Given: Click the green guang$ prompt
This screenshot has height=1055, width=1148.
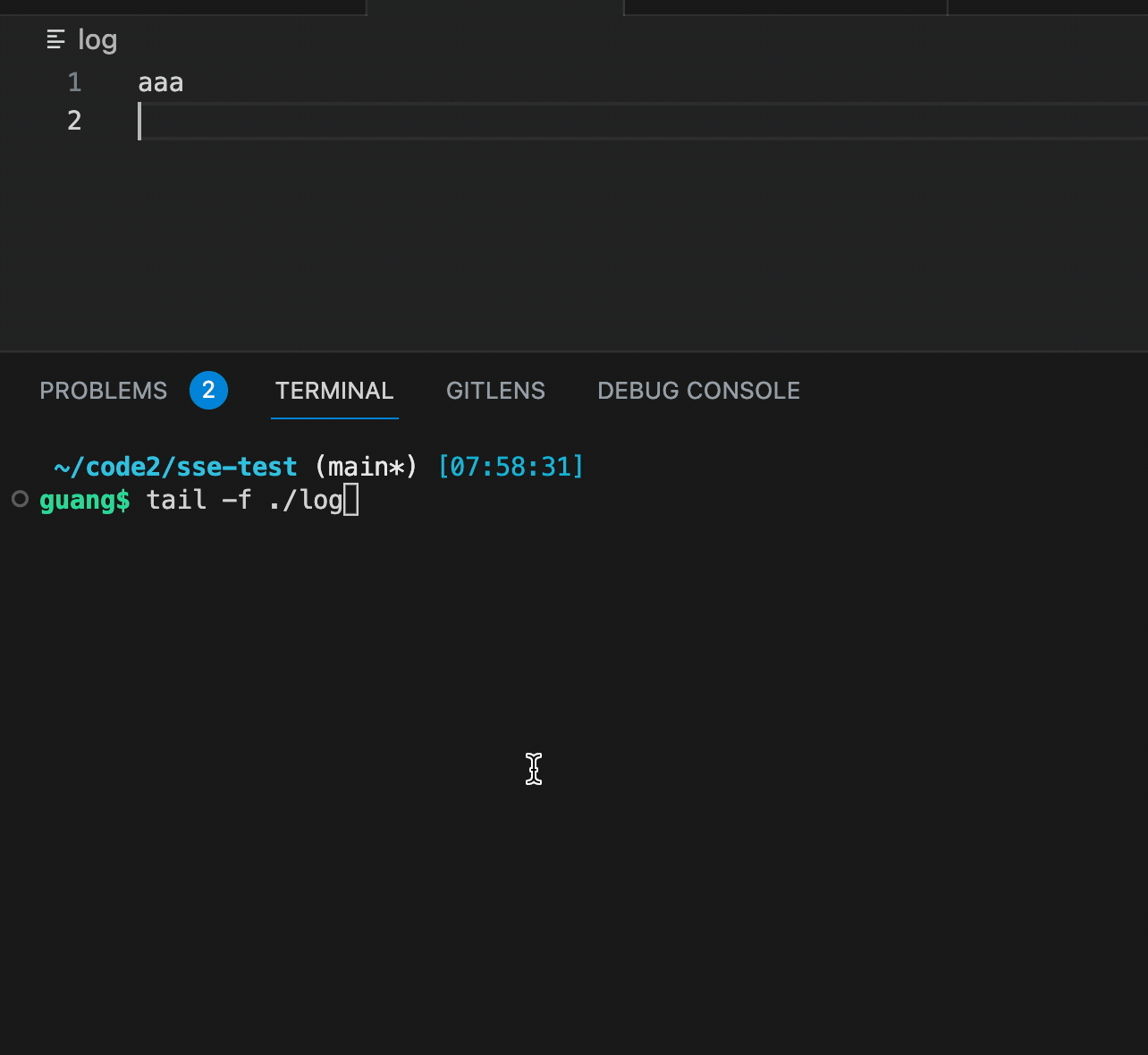Looking at the screenshot, I should click(x=85, y=500).
